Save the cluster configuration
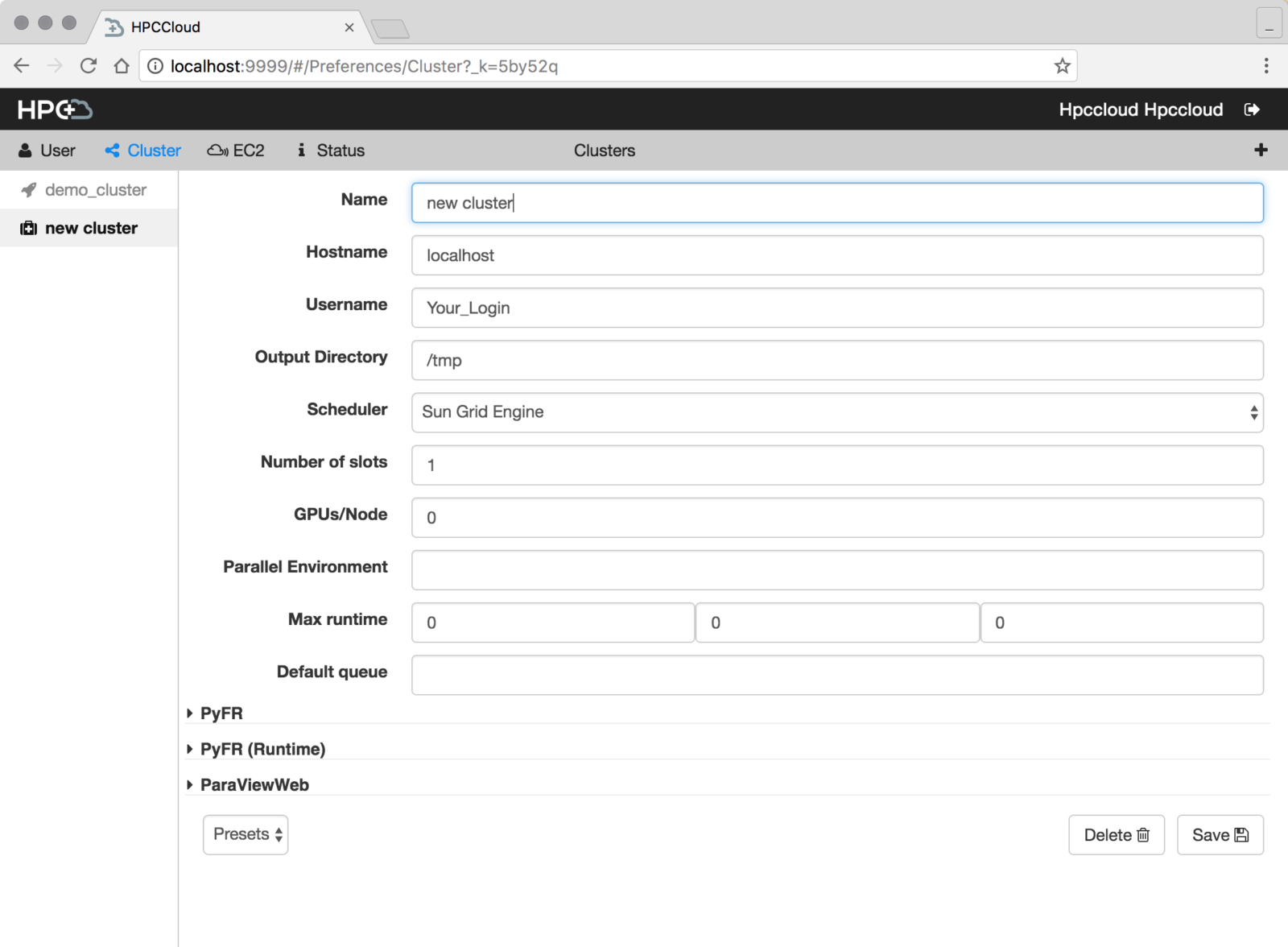The height and width of the screenshot is (947, 1288). pos(1220,834)
